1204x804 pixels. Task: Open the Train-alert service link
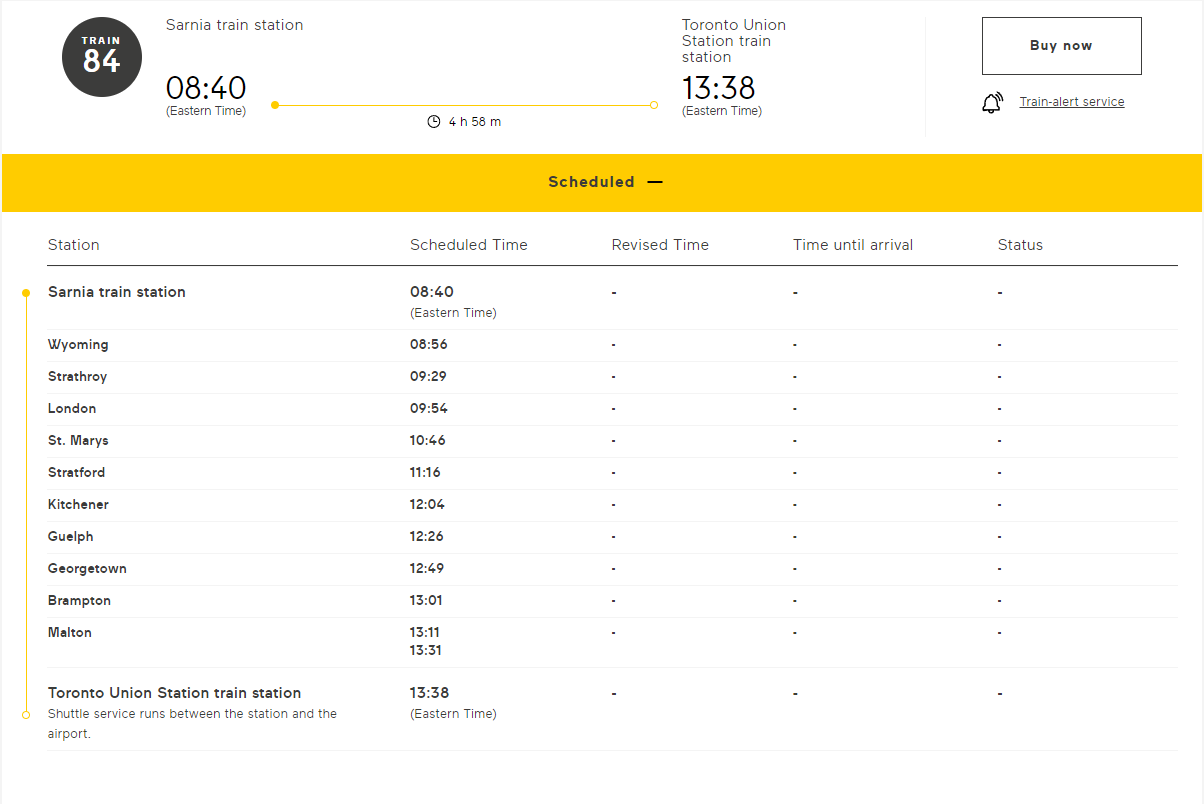click(1071, 102)
